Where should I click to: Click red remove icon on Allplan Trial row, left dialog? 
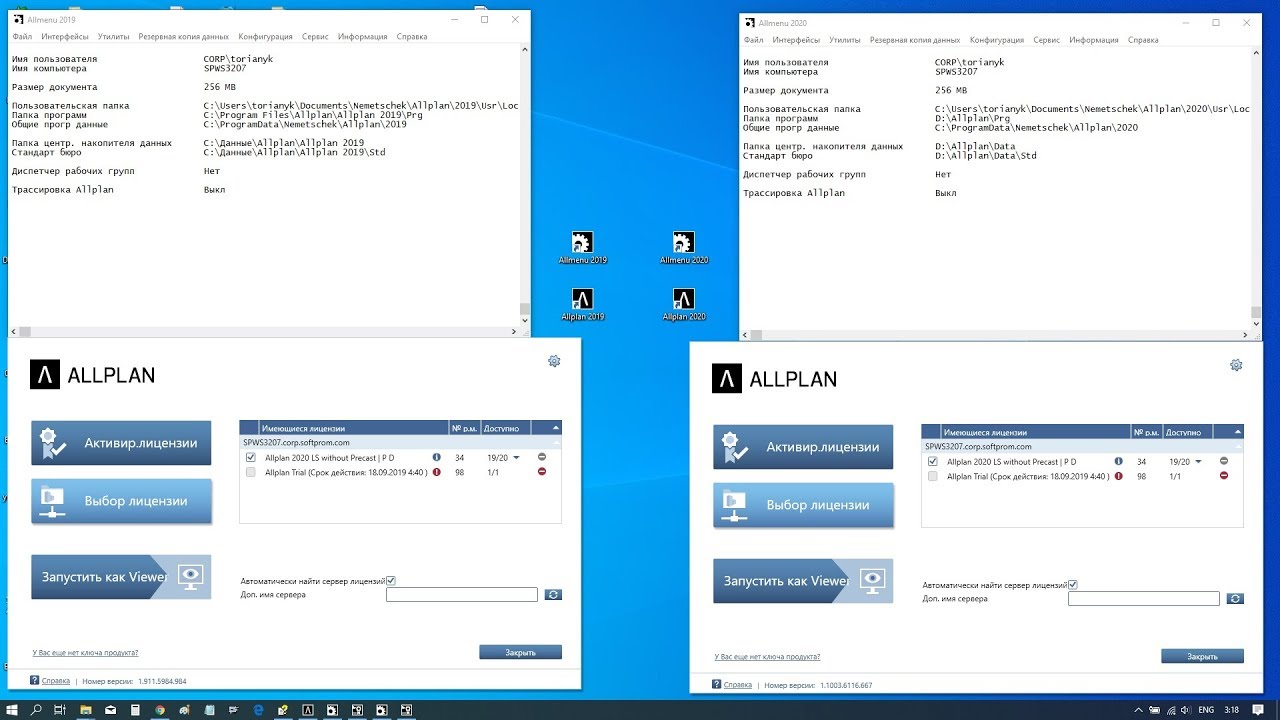coord(542,472)
